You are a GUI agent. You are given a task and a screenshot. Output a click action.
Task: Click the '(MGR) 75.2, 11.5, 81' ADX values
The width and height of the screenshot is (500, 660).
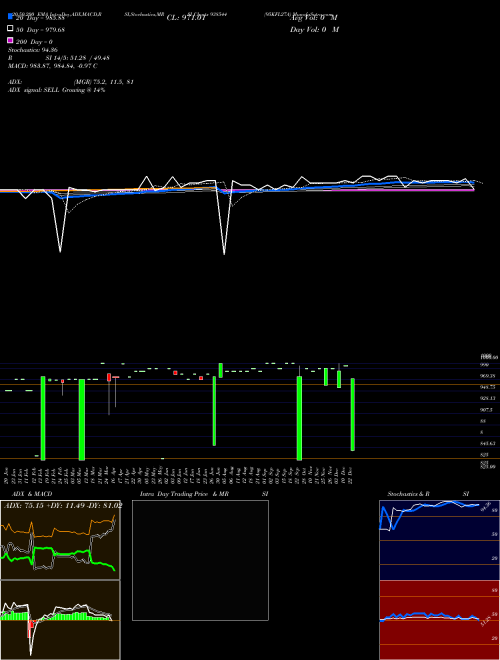coord(104,82)
